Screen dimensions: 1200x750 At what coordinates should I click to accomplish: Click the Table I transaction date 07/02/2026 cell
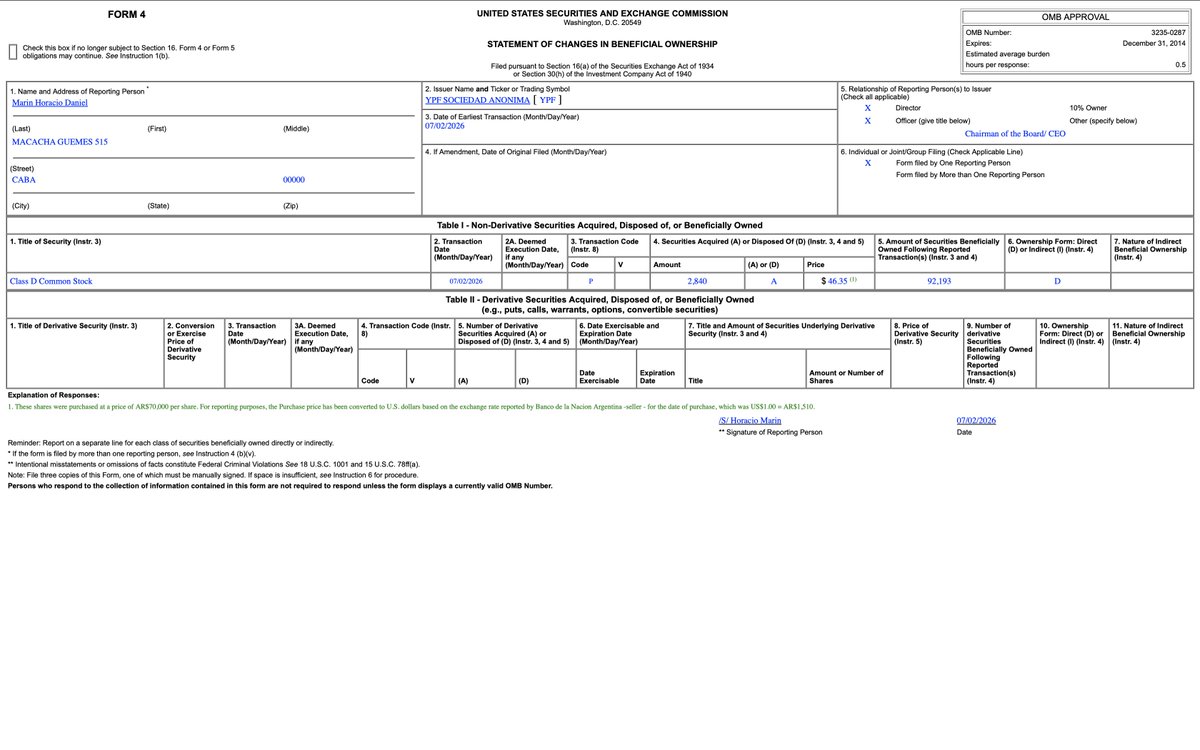466,282
